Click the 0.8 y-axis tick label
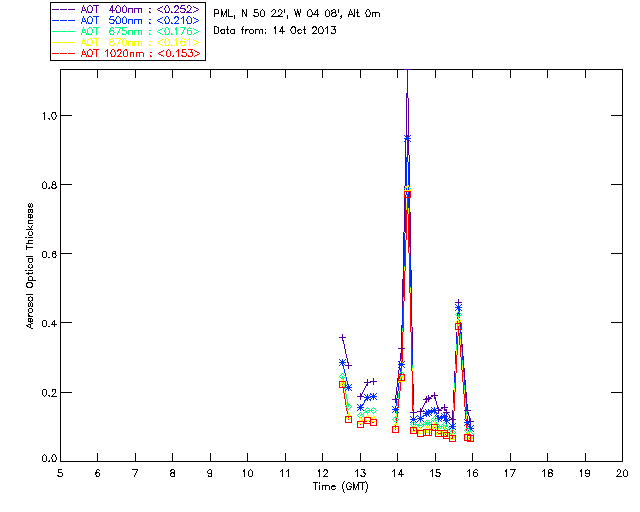Viewport: 640px width, 512px height. click(49, 185)
